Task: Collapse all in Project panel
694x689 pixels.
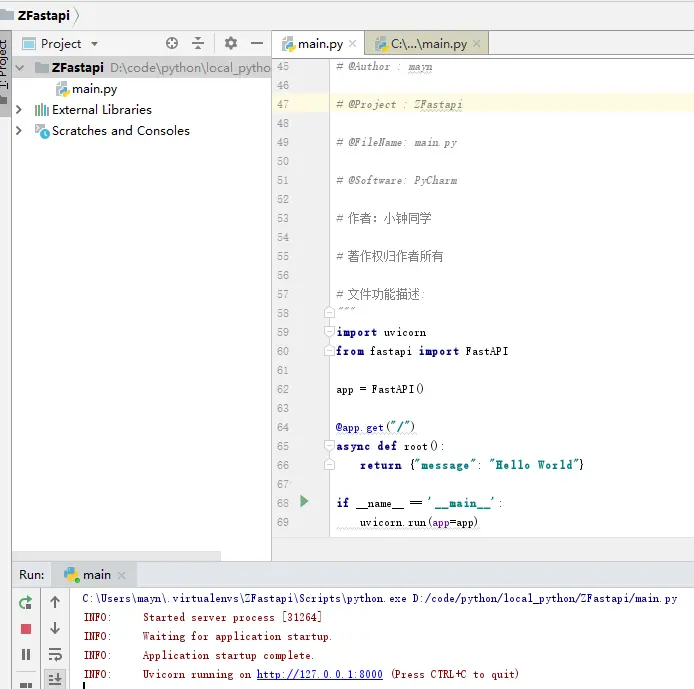Action: coord(198,43)
